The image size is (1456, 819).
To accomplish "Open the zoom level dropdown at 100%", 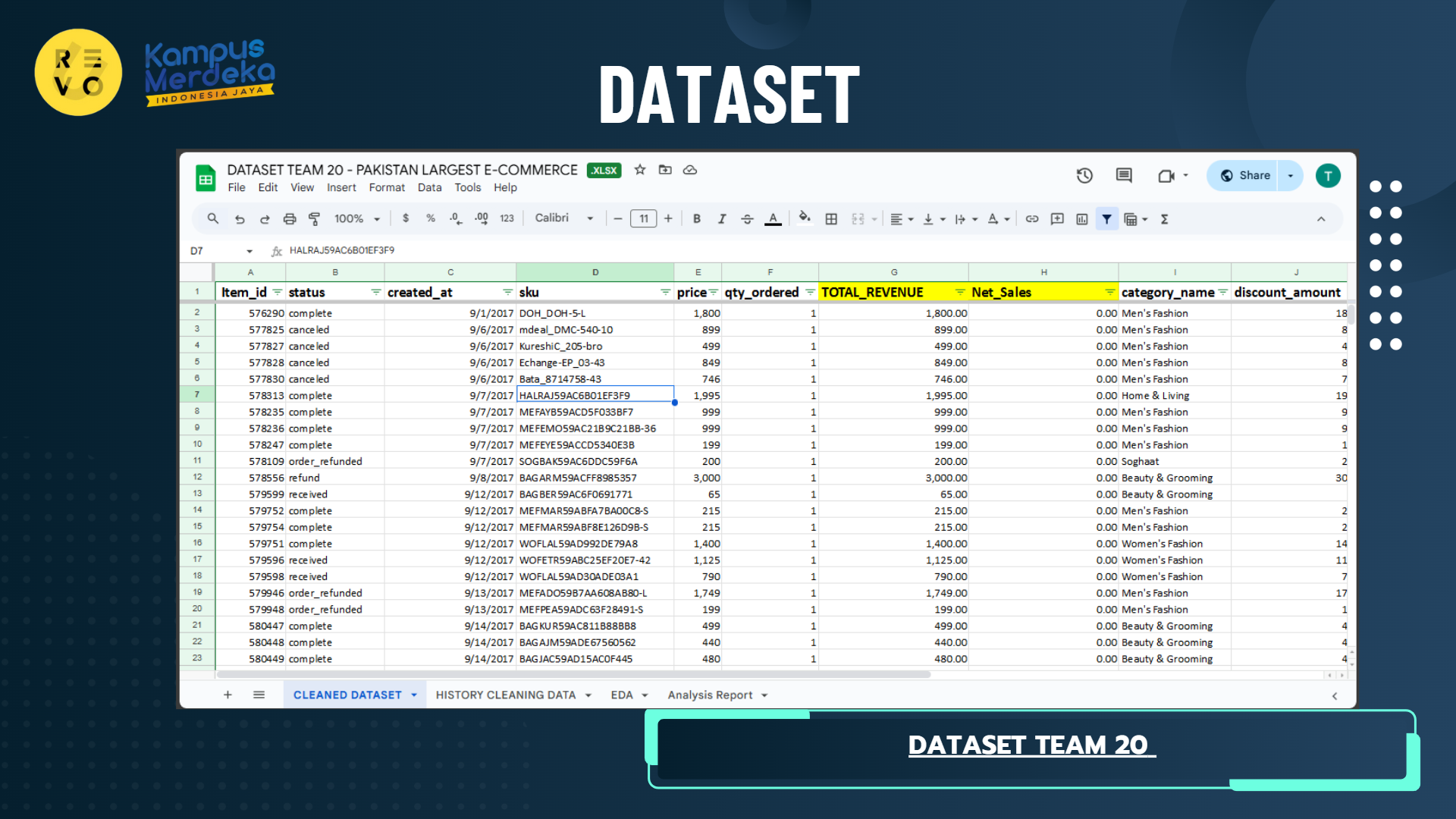I will 356,218.
